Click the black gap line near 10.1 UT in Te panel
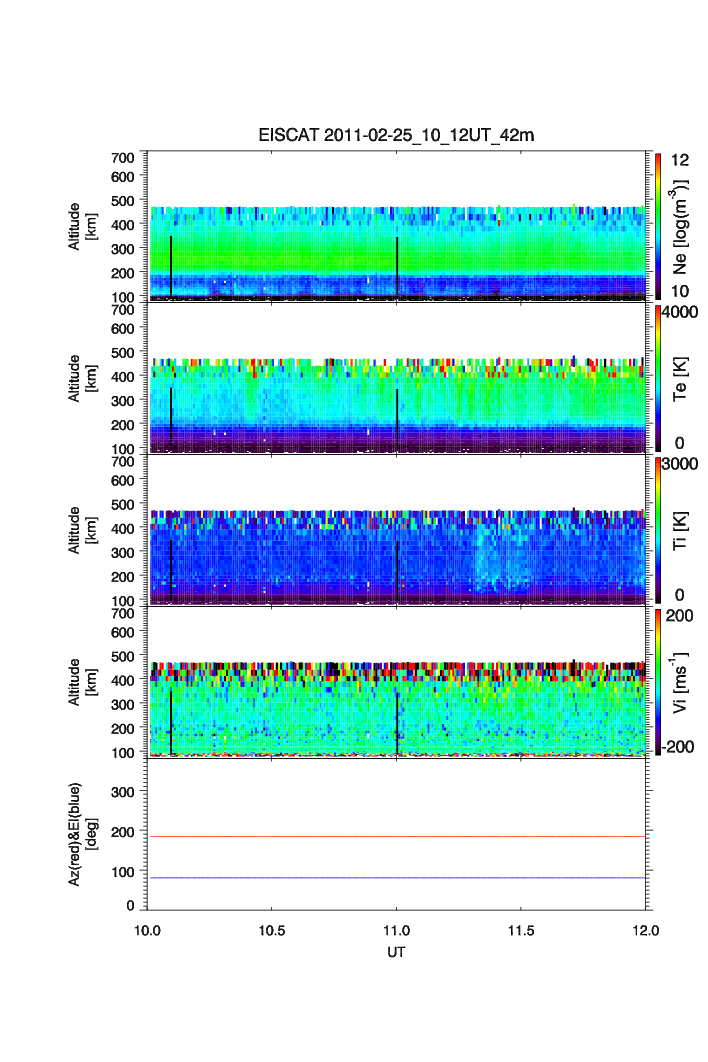Screen dimensions: 708x1062 pyautogui.click(x=171, y=416)
